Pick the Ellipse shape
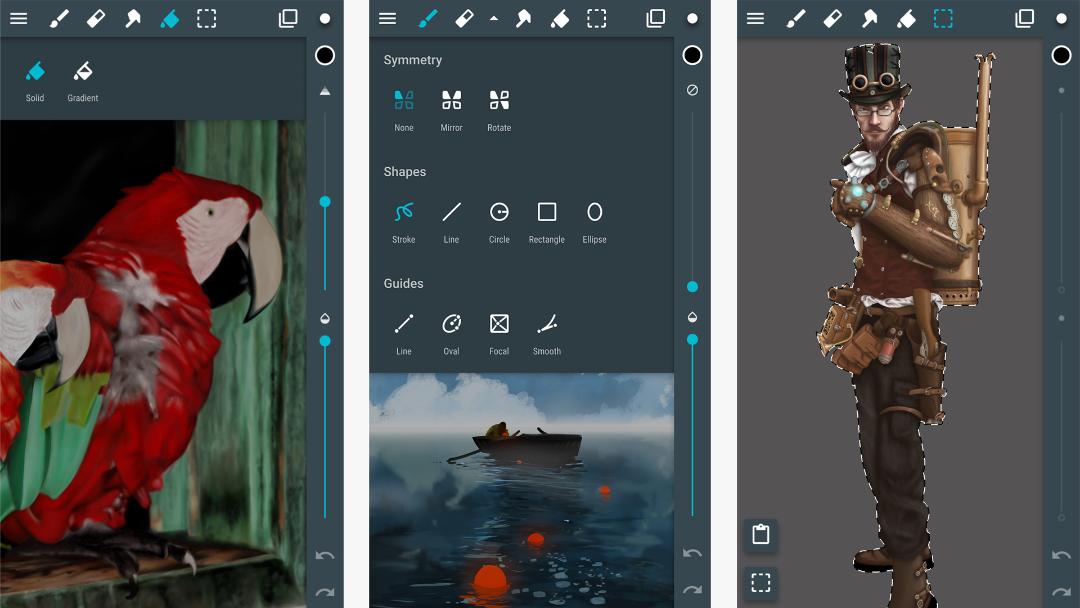 tap(594, 222)
